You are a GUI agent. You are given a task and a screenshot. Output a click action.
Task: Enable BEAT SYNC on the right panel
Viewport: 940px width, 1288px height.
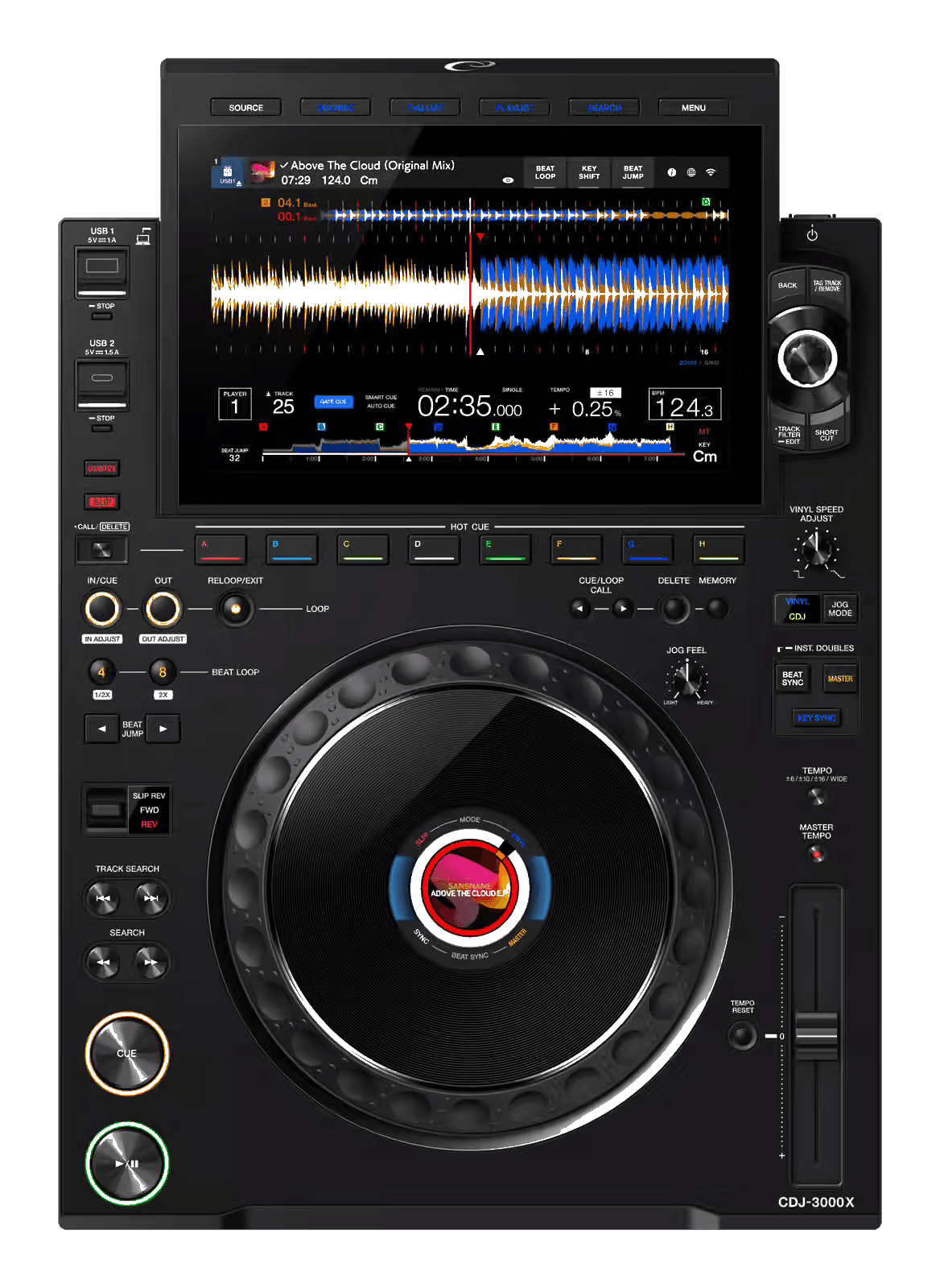tap(793, 679)
